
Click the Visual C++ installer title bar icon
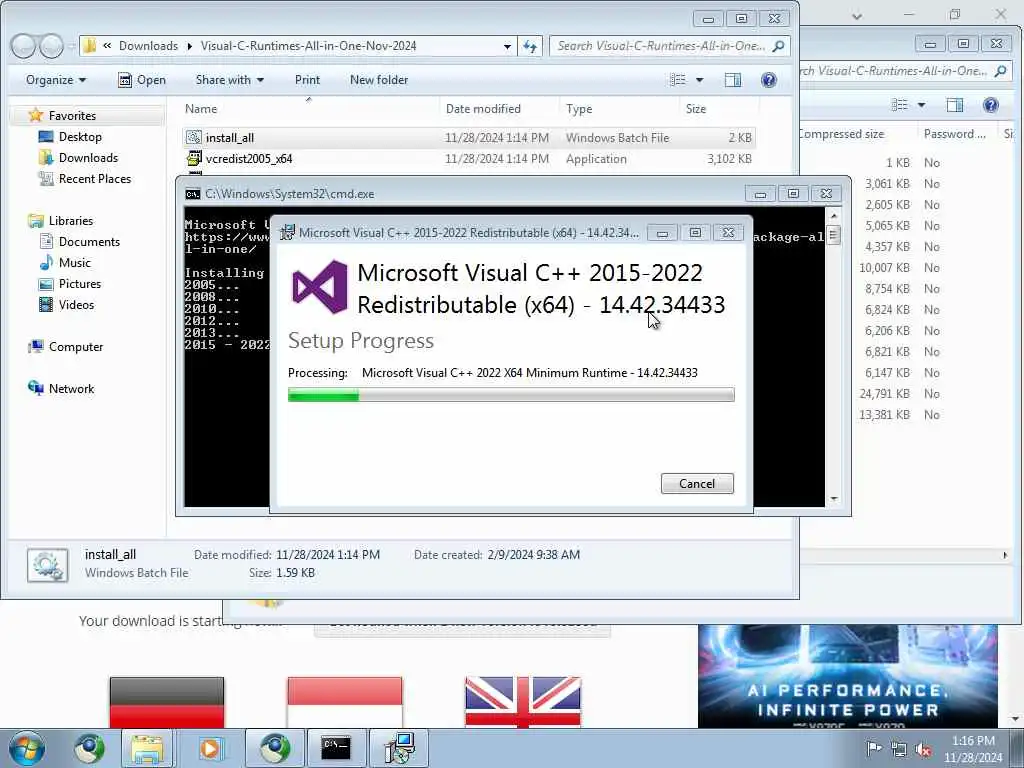(x=287, y=232)
